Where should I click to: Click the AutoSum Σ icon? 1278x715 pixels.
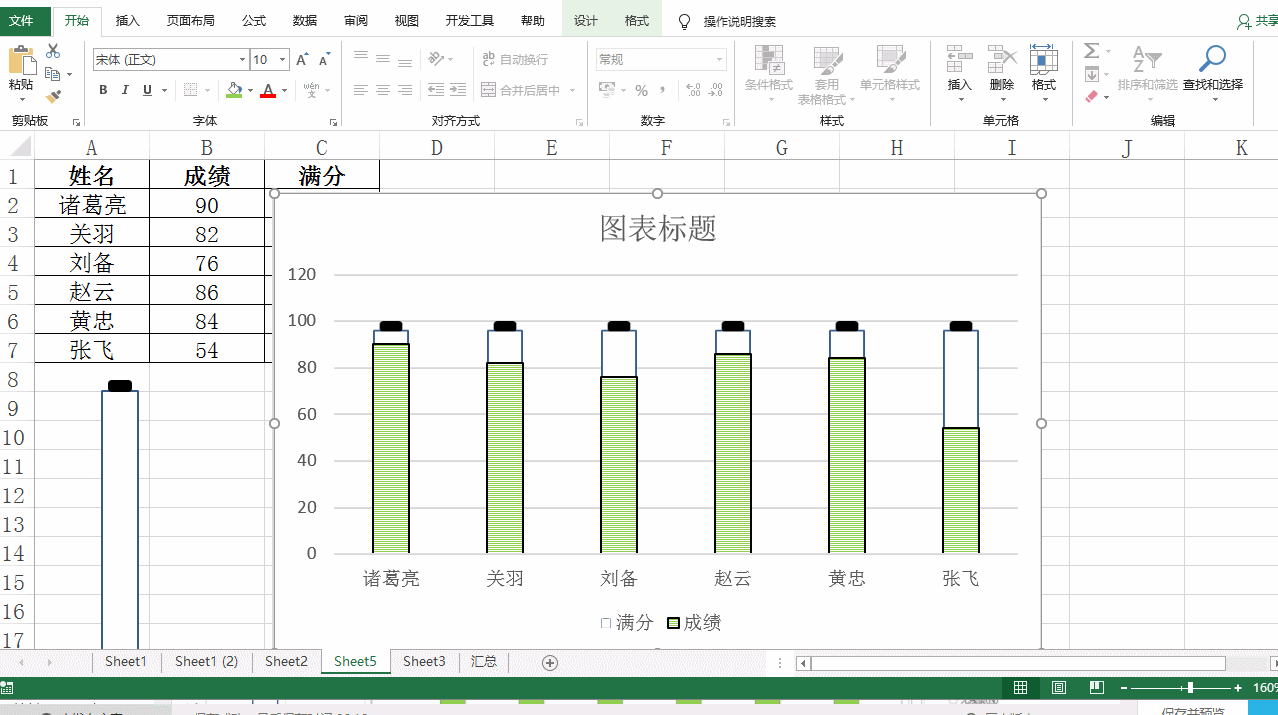pyautogui.click(x=1091, y=50)
